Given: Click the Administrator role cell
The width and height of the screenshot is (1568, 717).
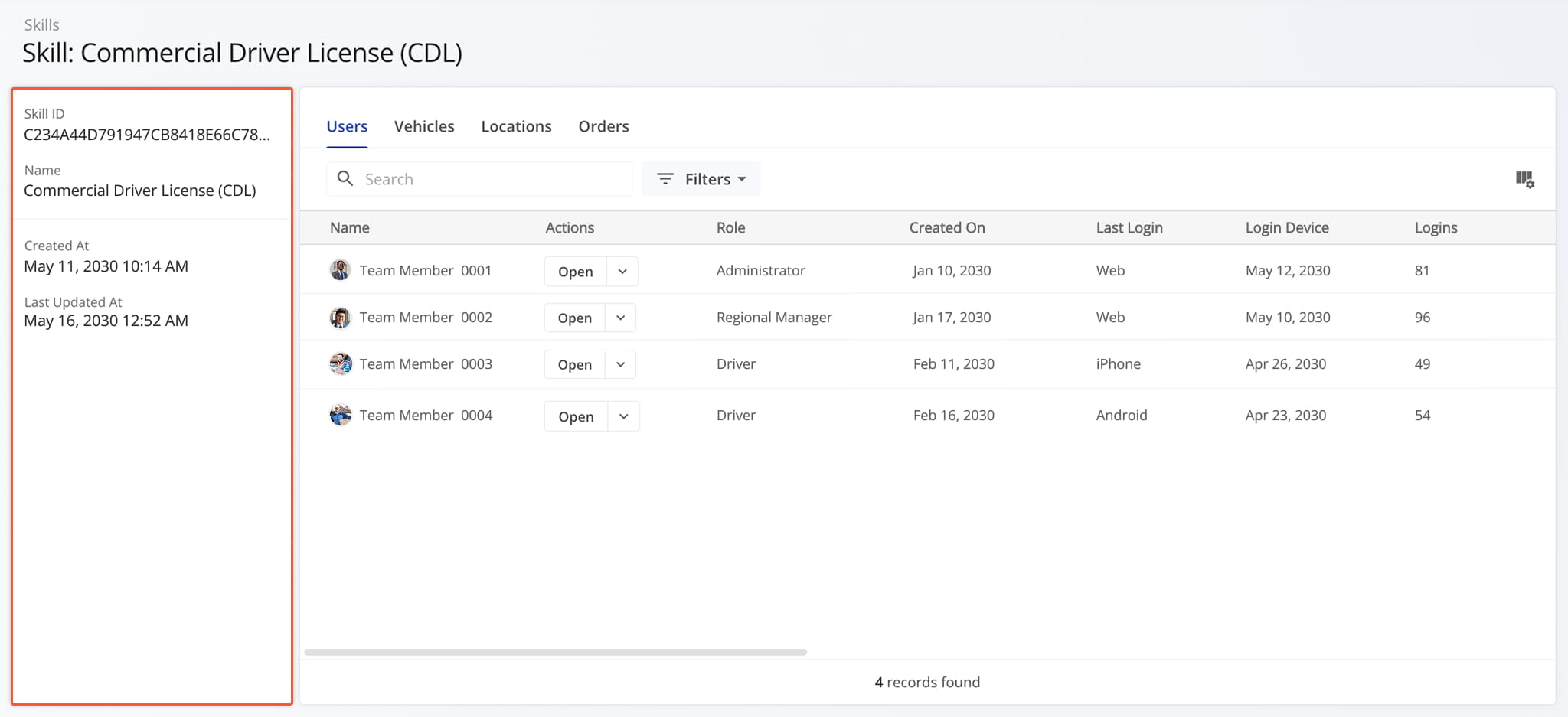Looking at the screenshot, I should click(761, 270).
